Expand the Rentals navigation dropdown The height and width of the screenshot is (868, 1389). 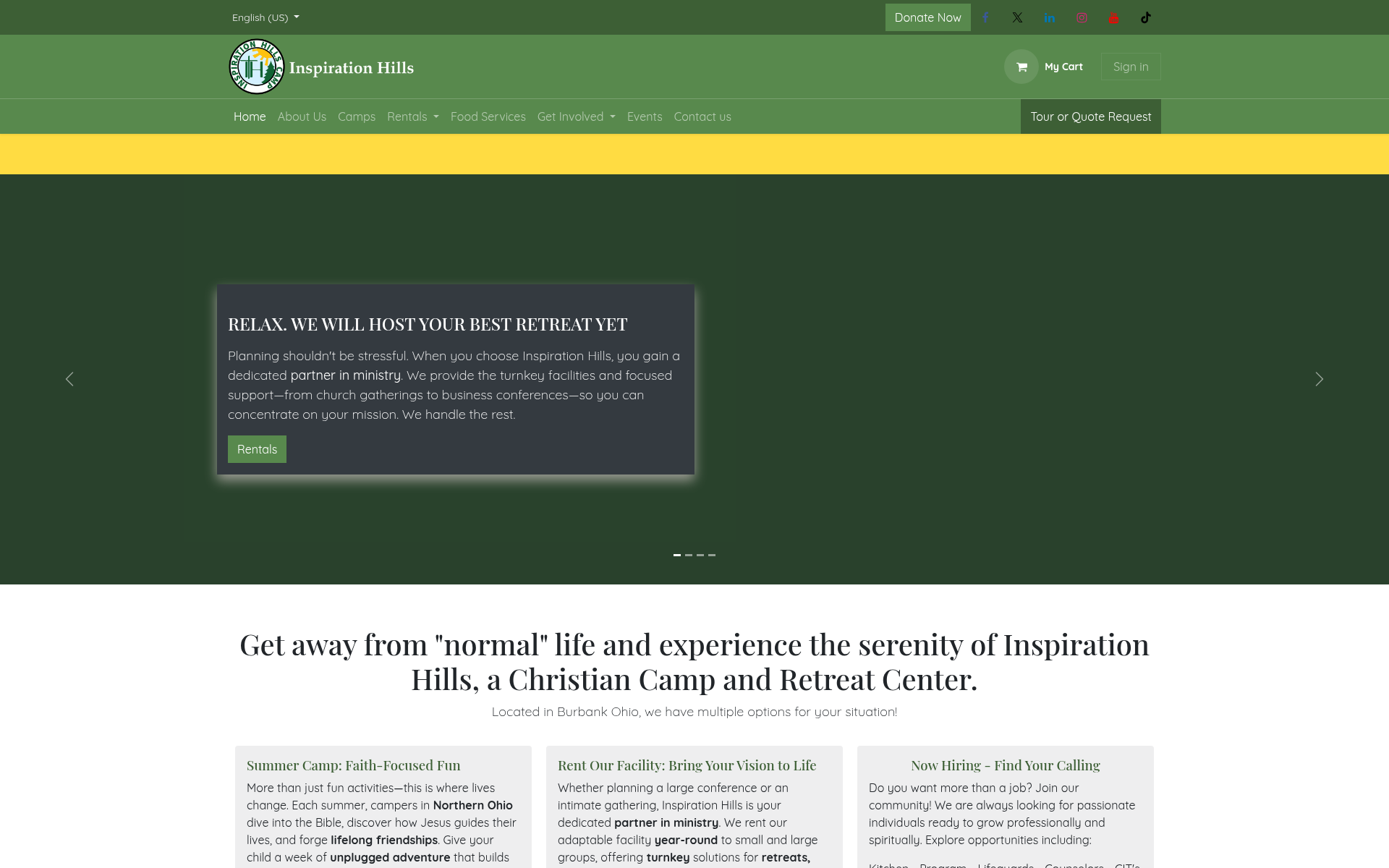point(413,116)
